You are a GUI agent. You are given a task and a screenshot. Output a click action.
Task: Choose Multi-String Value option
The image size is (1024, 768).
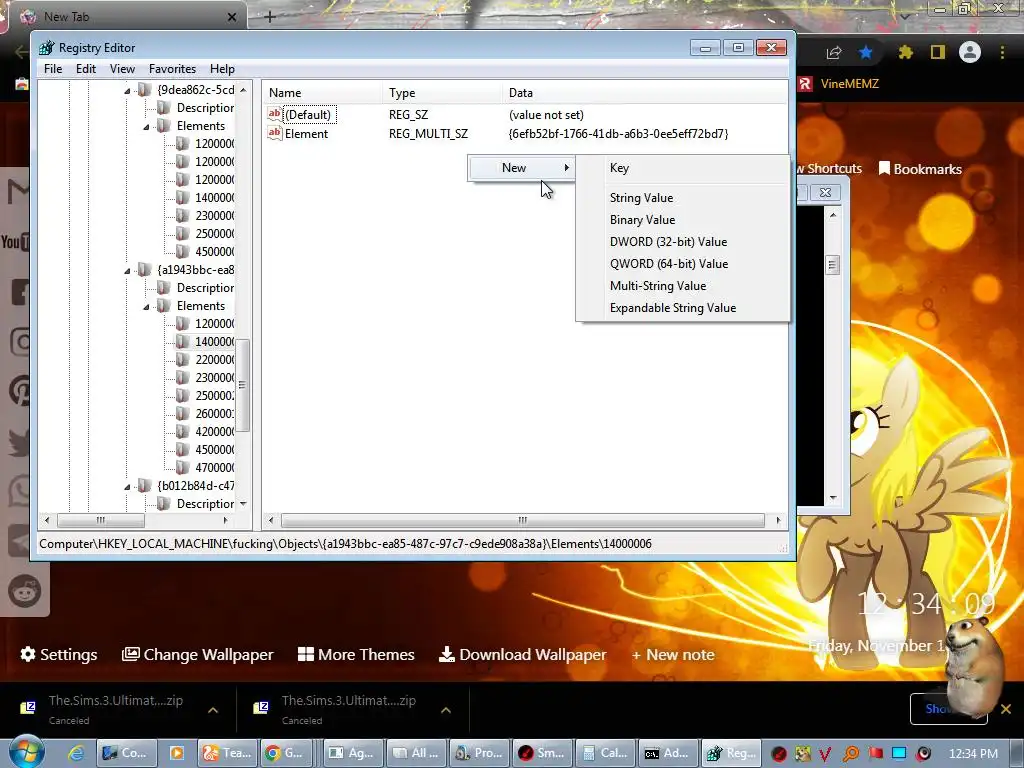[682, 286]
